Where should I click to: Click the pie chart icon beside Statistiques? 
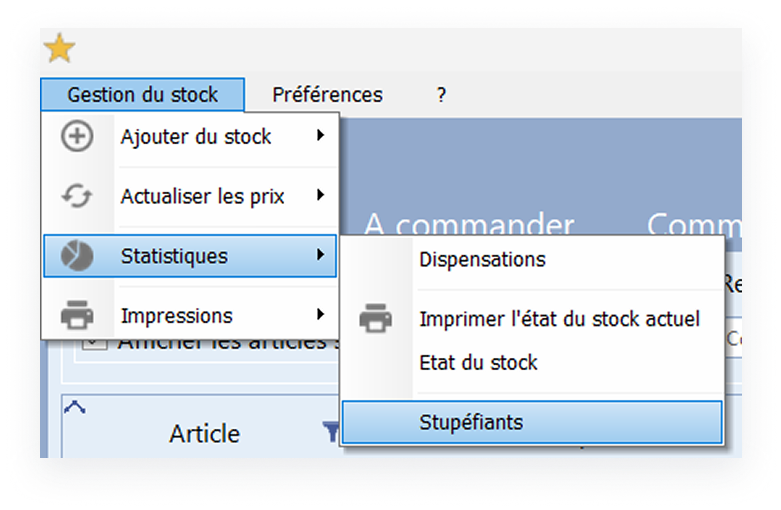[x=77, y=256]
